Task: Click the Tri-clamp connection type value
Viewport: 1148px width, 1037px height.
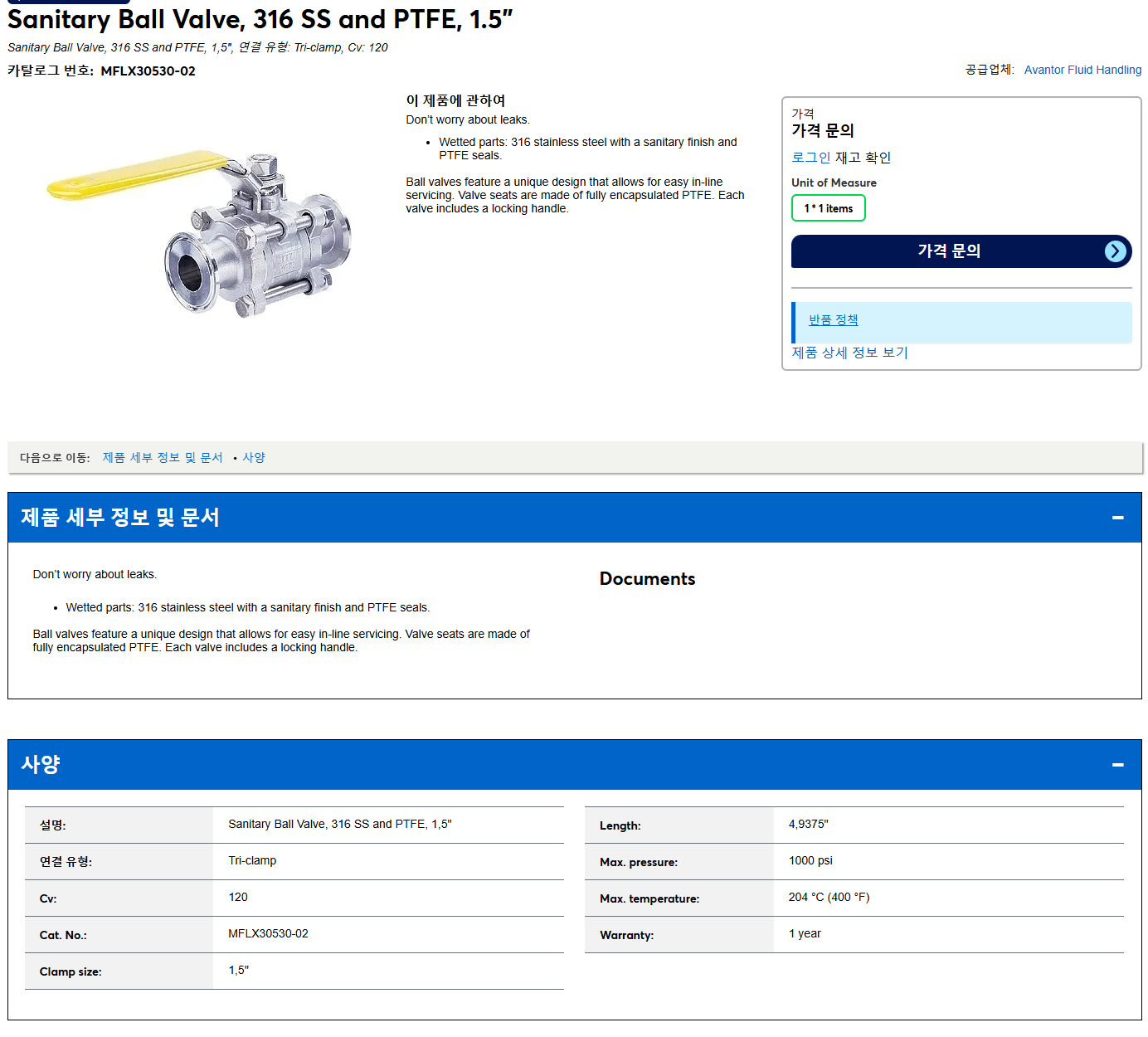Action: (252, 861)
